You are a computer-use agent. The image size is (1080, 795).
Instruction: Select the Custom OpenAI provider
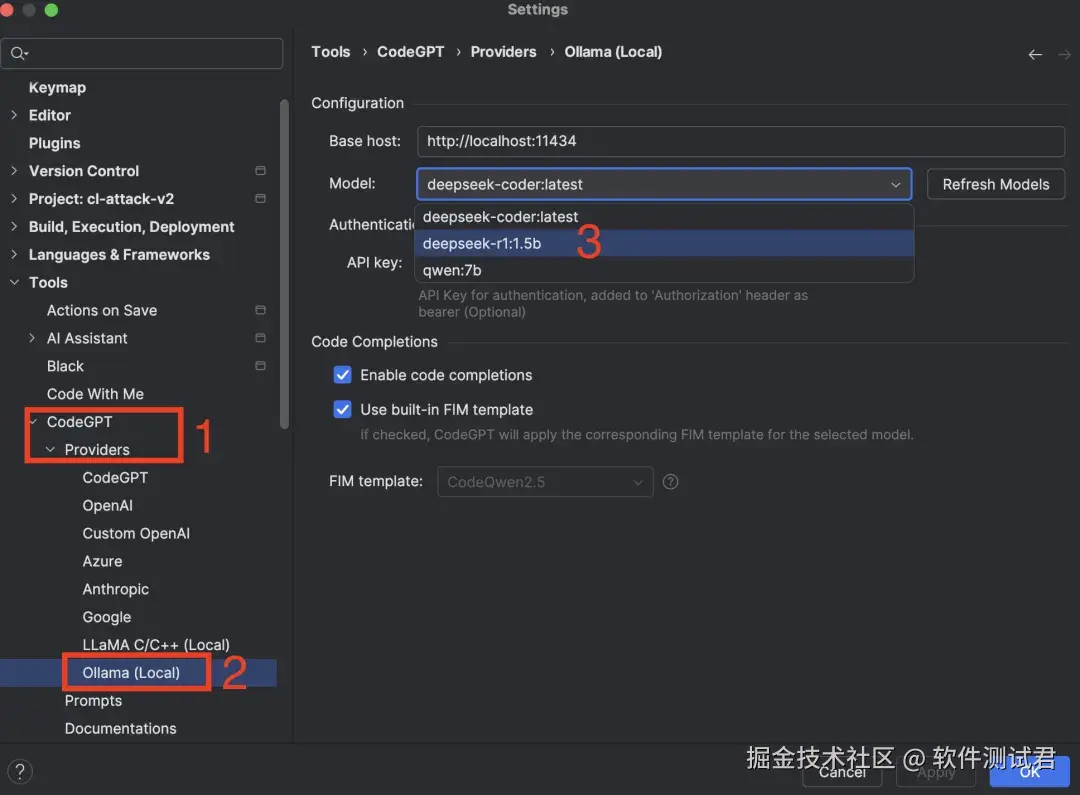point(136,533)
